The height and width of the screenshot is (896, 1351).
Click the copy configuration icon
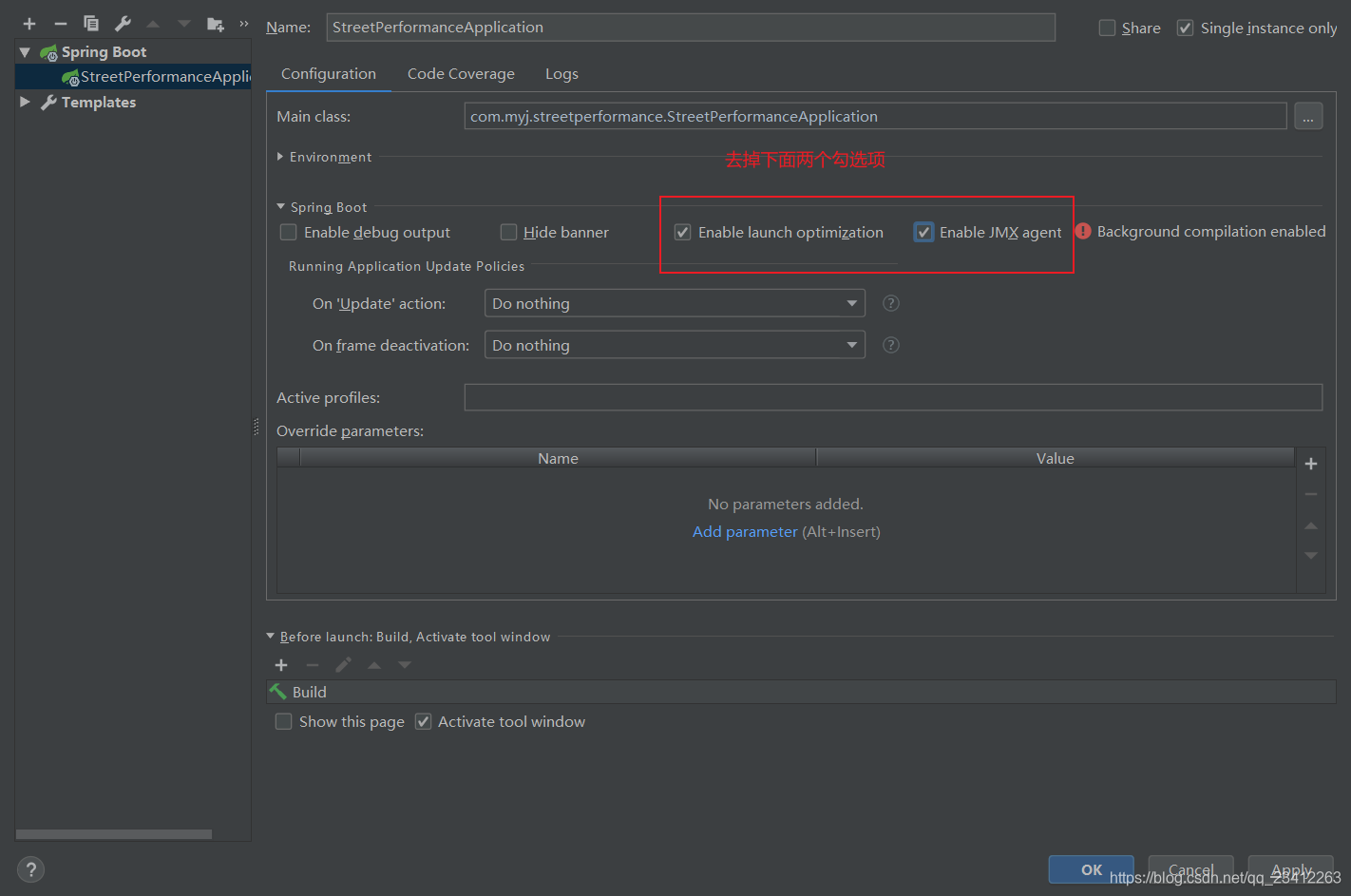click(x=91, y=24)
